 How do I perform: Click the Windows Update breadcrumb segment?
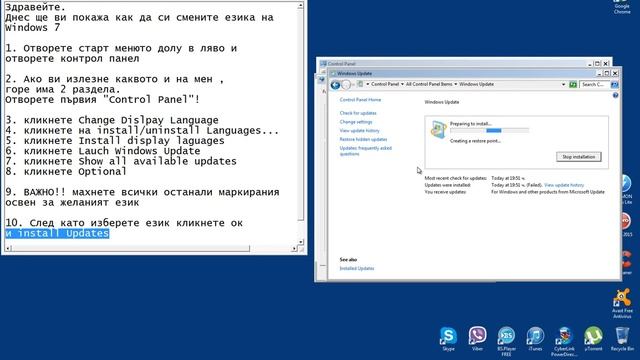pyautogui.click(x=476, y=84)
